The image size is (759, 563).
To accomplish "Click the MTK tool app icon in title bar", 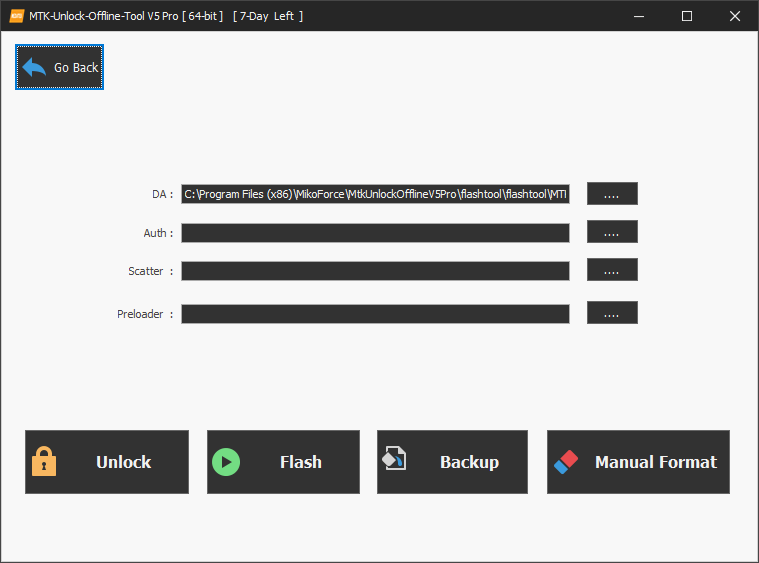I will [16, 16].
